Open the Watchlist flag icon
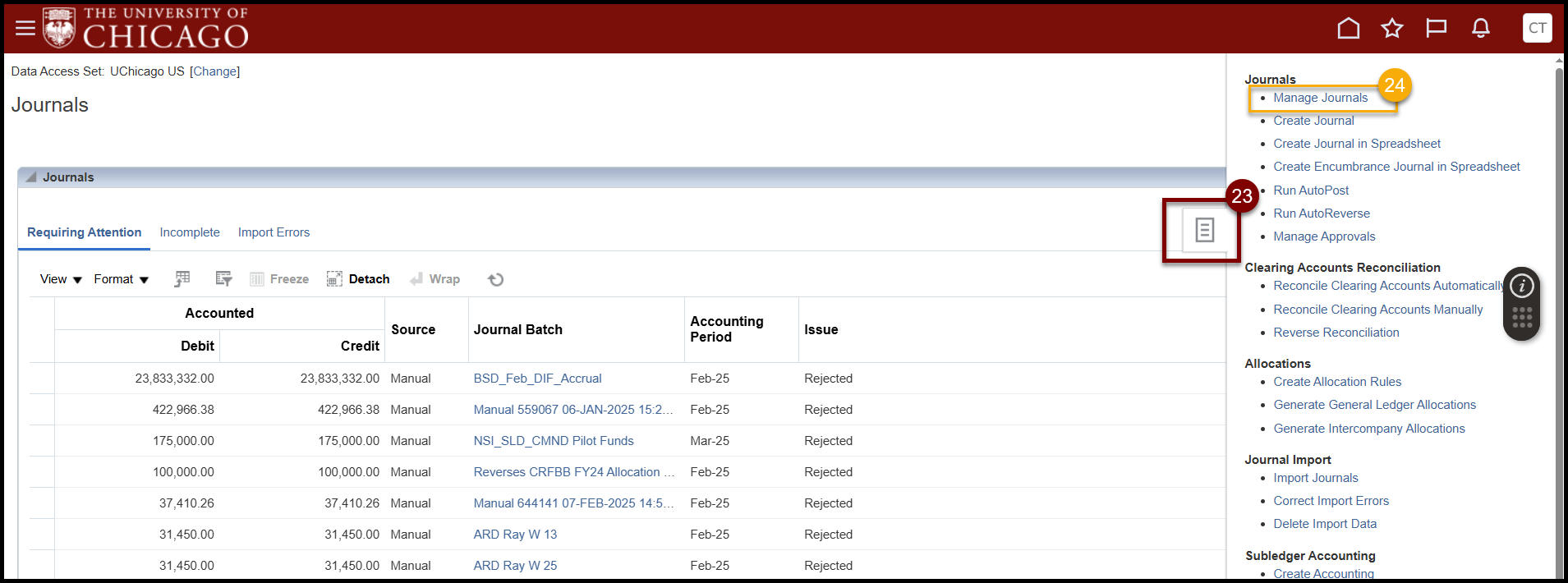 tap(1436, 29)
